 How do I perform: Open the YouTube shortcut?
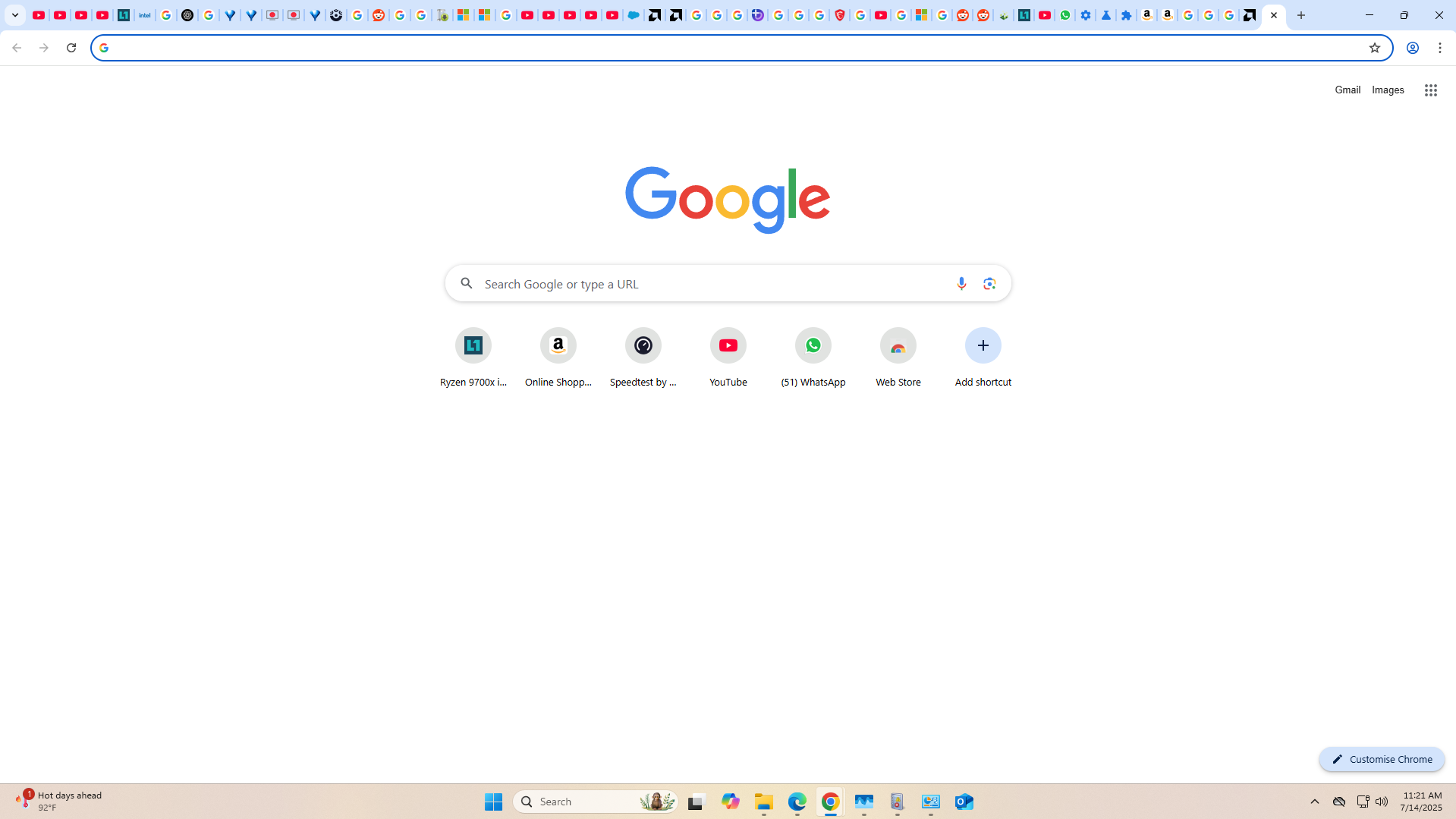click(728, 358)
